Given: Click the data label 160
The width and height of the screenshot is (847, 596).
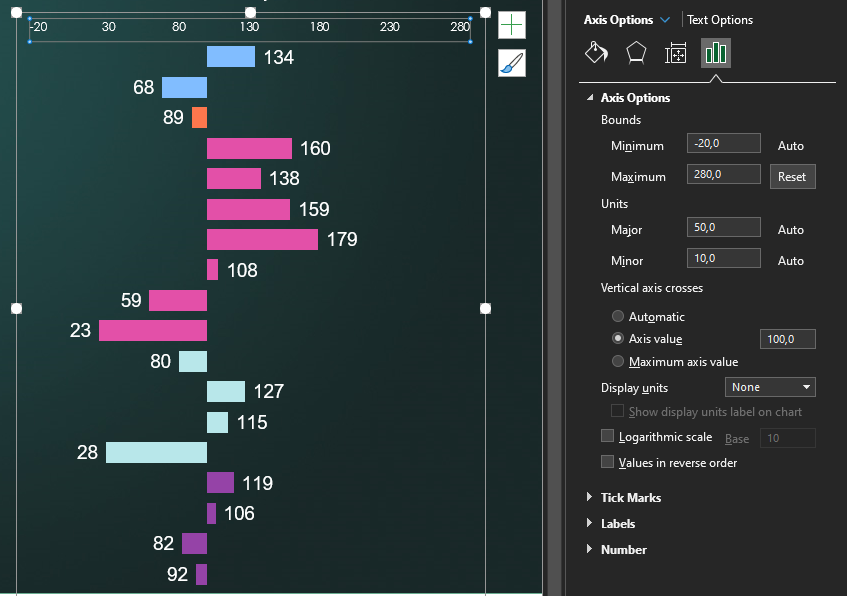Looking at the screenshot, I should click(315, 148).
